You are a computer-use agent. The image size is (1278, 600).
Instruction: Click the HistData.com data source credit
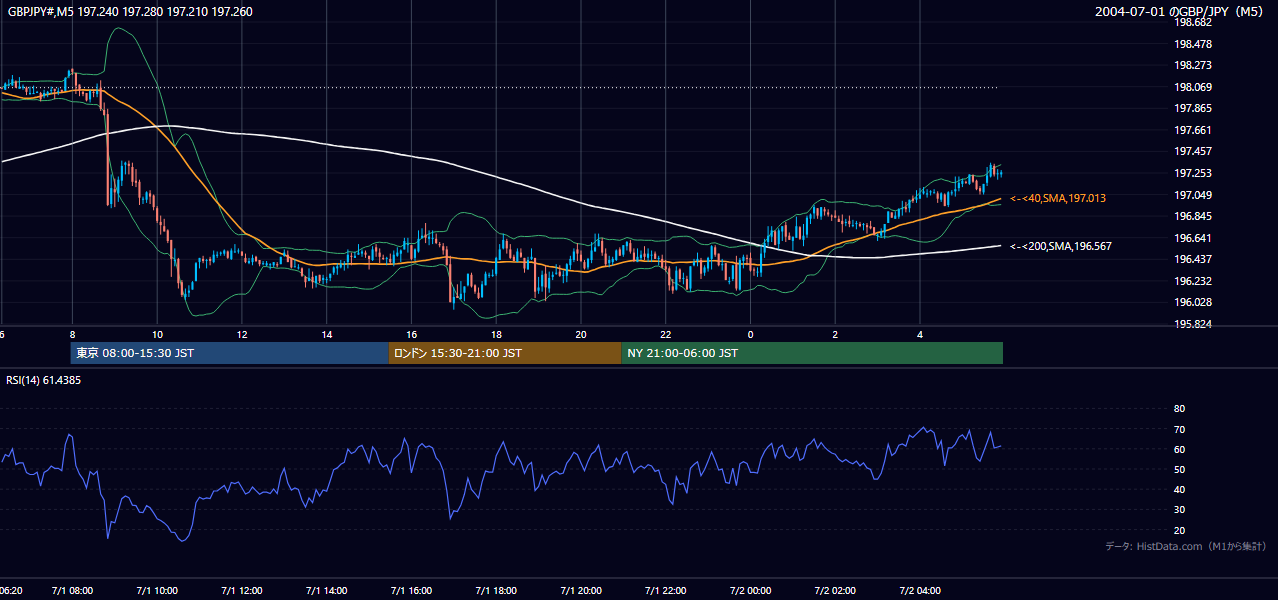click(1185, 546)
